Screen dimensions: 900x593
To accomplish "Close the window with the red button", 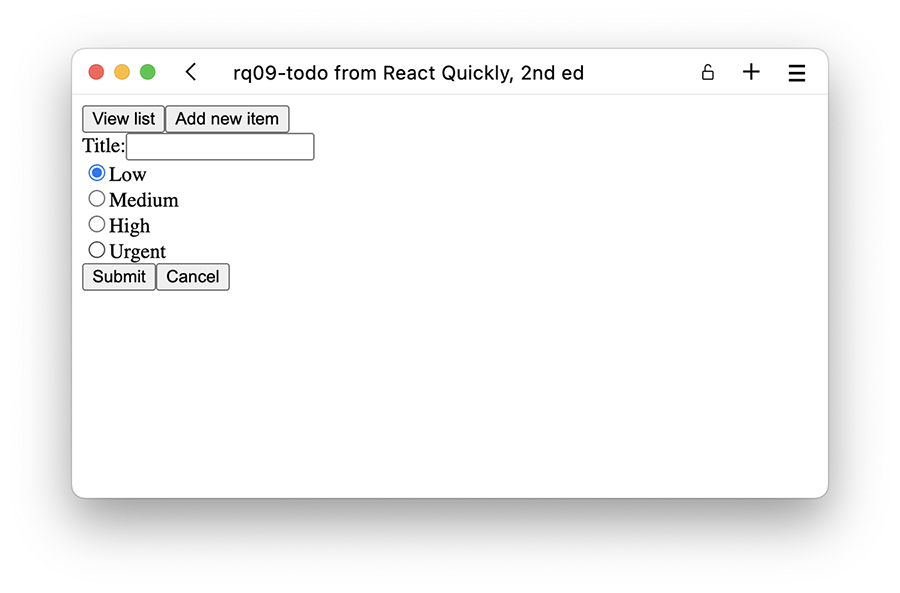I will coord(96,72).
